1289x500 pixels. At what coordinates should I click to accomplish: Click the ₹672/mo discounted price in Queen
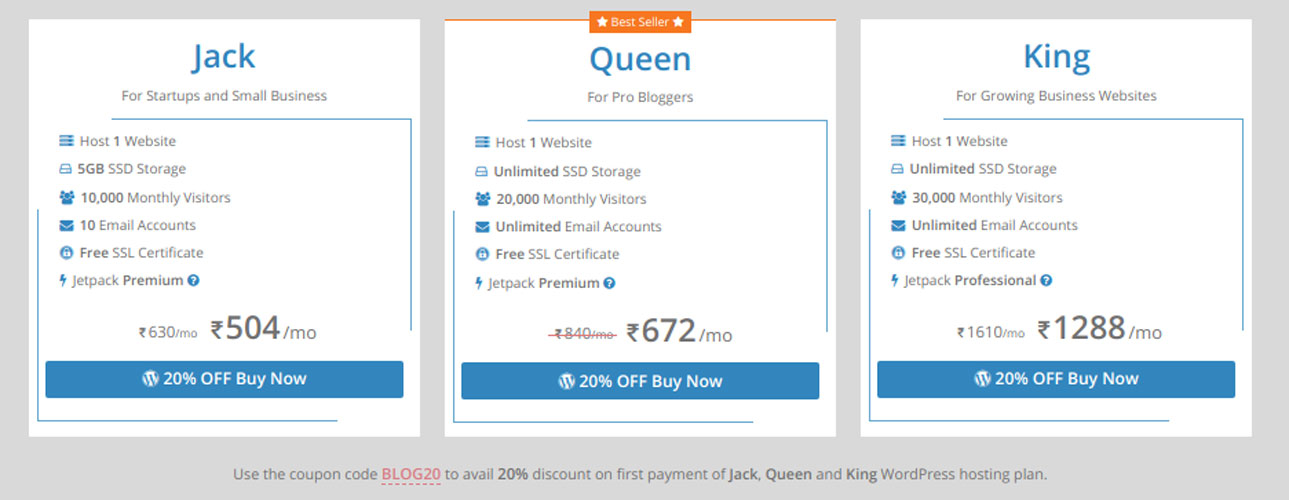[679, 332]
